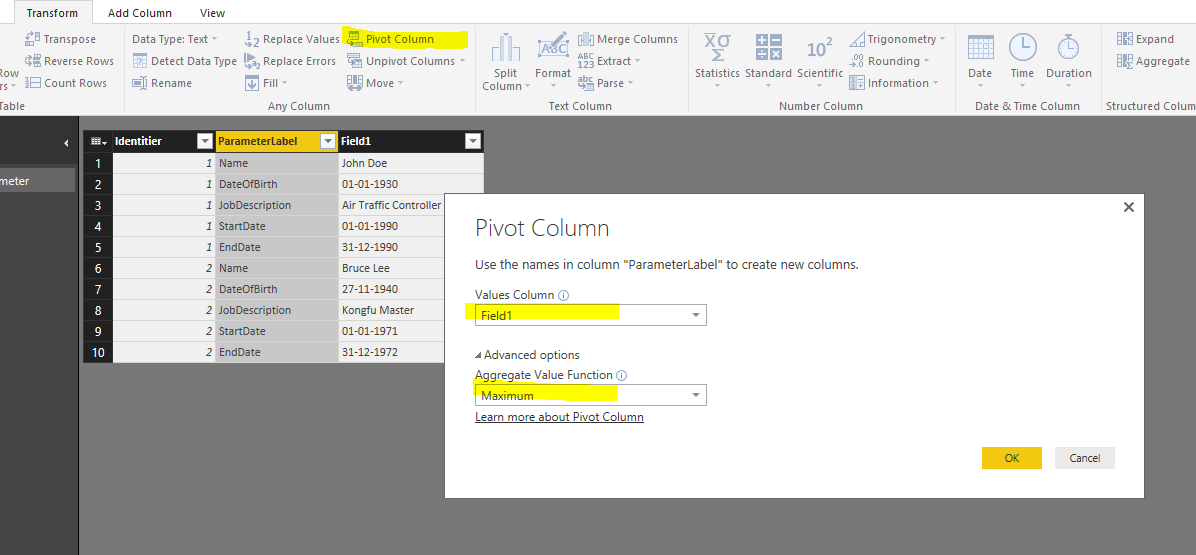Open the Time column menu
The height and width of the screenshot is (555, 1196).
tap(1022, 60)
